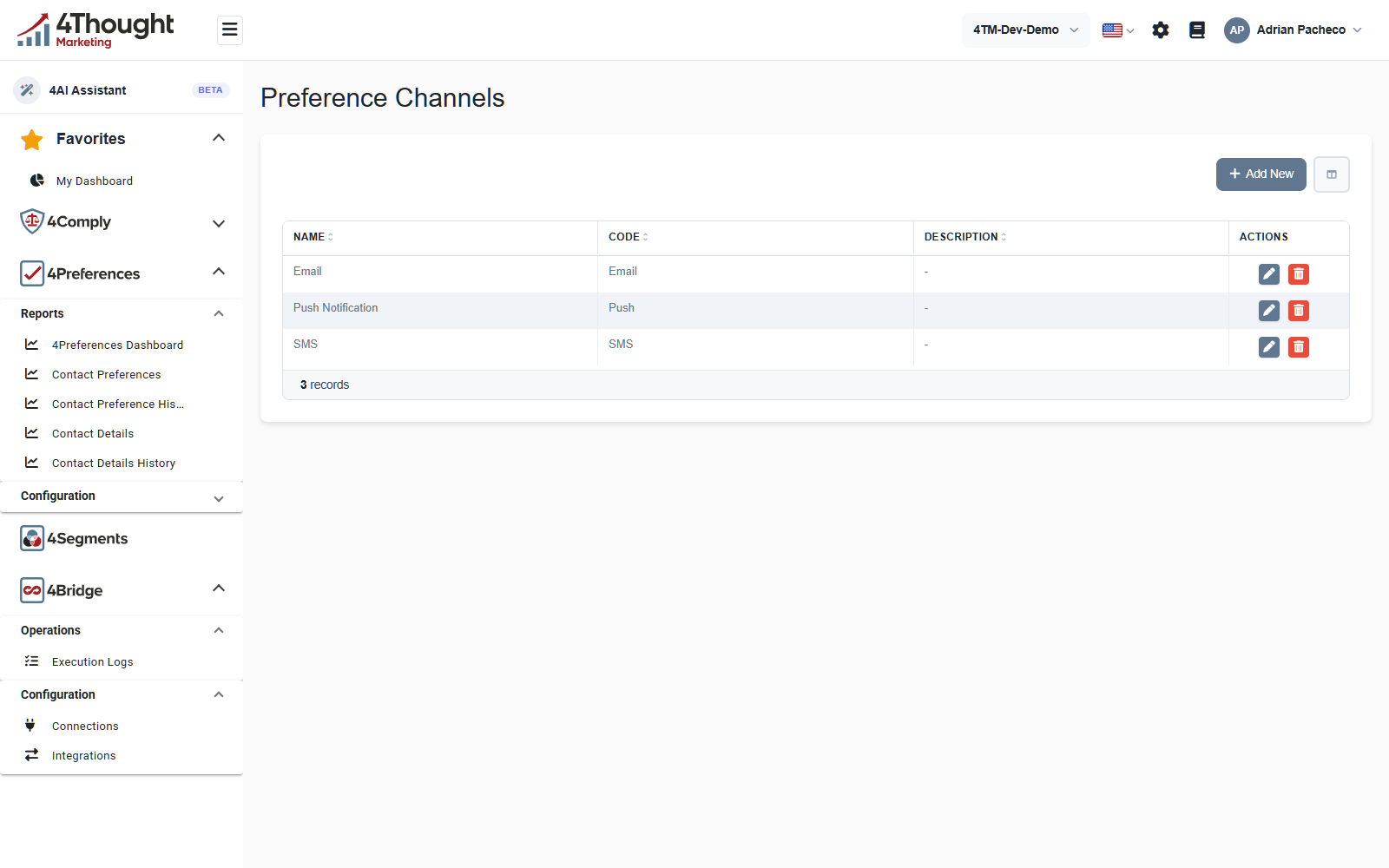Edit the Push Notification channel
Image resolution: width=1389 pixels, height=868 pixels.
(x=1269, y=311)
